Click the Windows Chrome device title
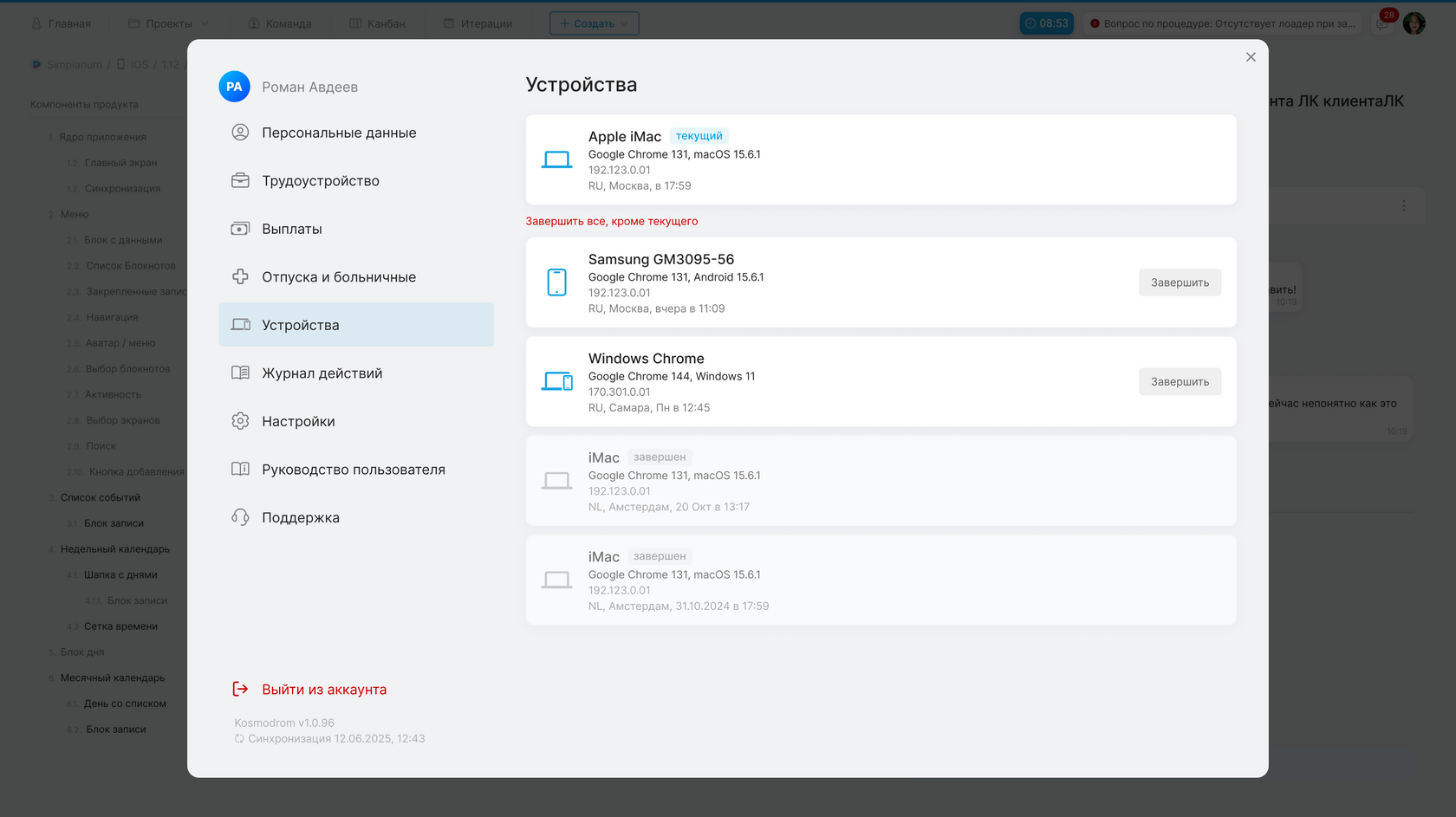The width and height of the screenshot is (1456, 817). click(647, 359)
